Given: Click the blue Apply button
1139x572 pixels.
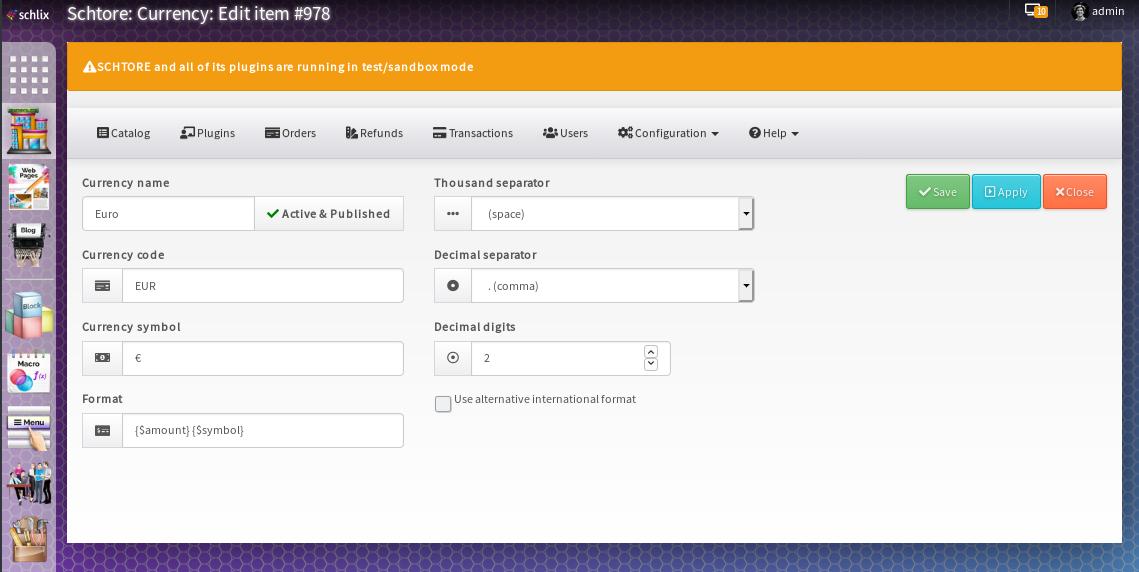Looking at the screenshot, I should point(1006,192).
